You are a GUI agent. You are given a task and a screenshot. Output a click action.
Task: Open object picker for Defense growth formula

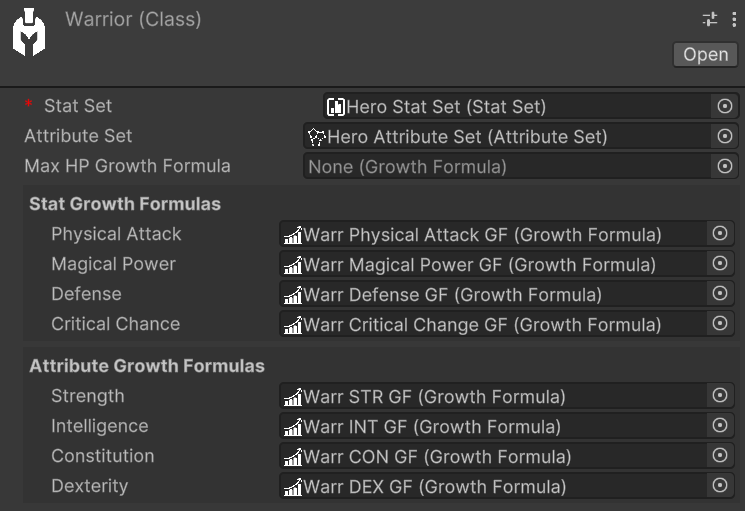coord(719,294)
